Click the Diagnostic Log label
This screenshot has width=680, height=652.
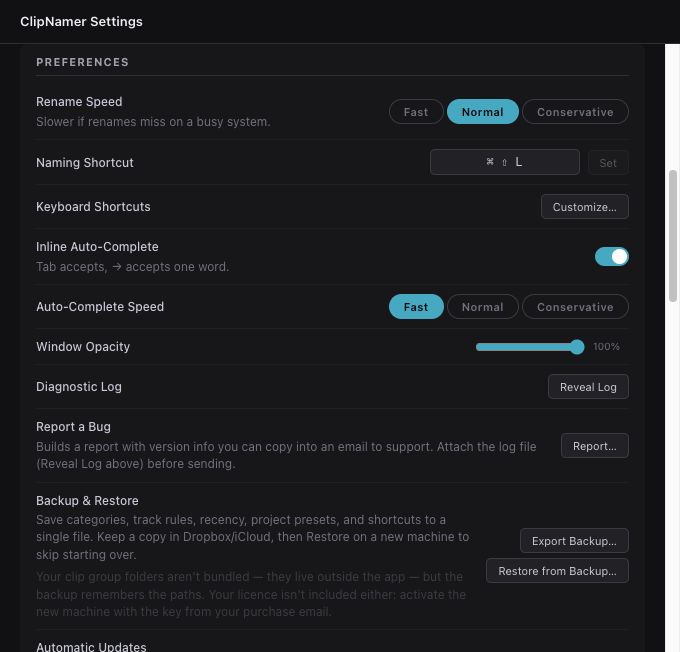pos(78,387)
